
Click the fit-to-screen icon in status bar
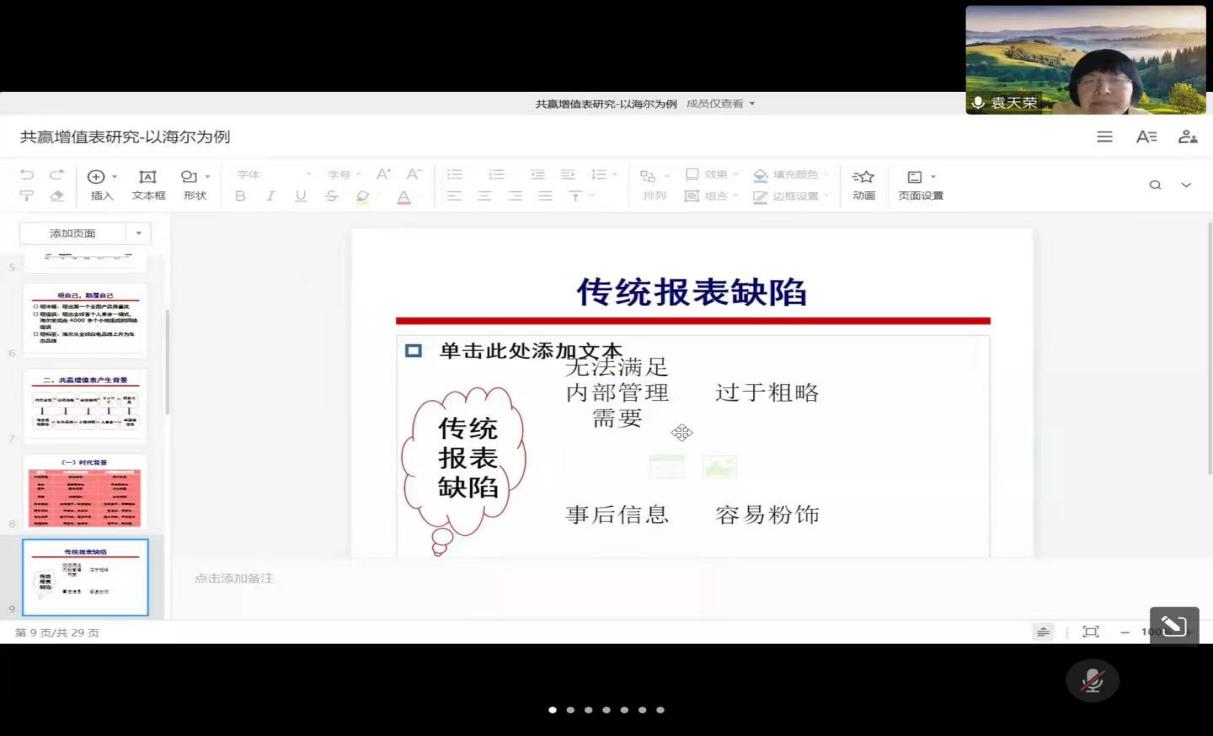point(1090,631)
